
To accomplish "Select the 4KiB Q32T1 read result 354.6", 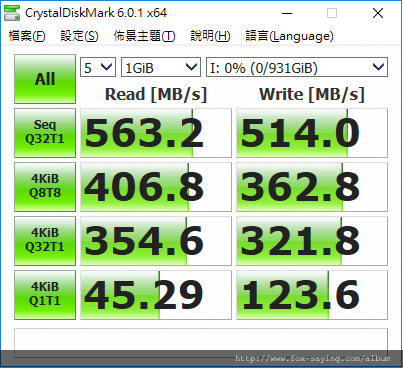I will (x=156, y=241).
